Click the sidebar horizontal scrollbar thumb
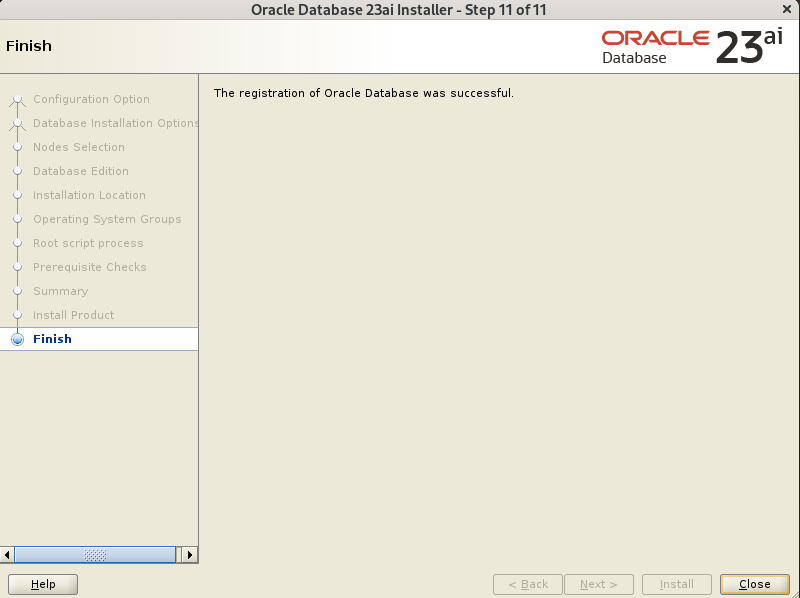 tap(95, 555)
